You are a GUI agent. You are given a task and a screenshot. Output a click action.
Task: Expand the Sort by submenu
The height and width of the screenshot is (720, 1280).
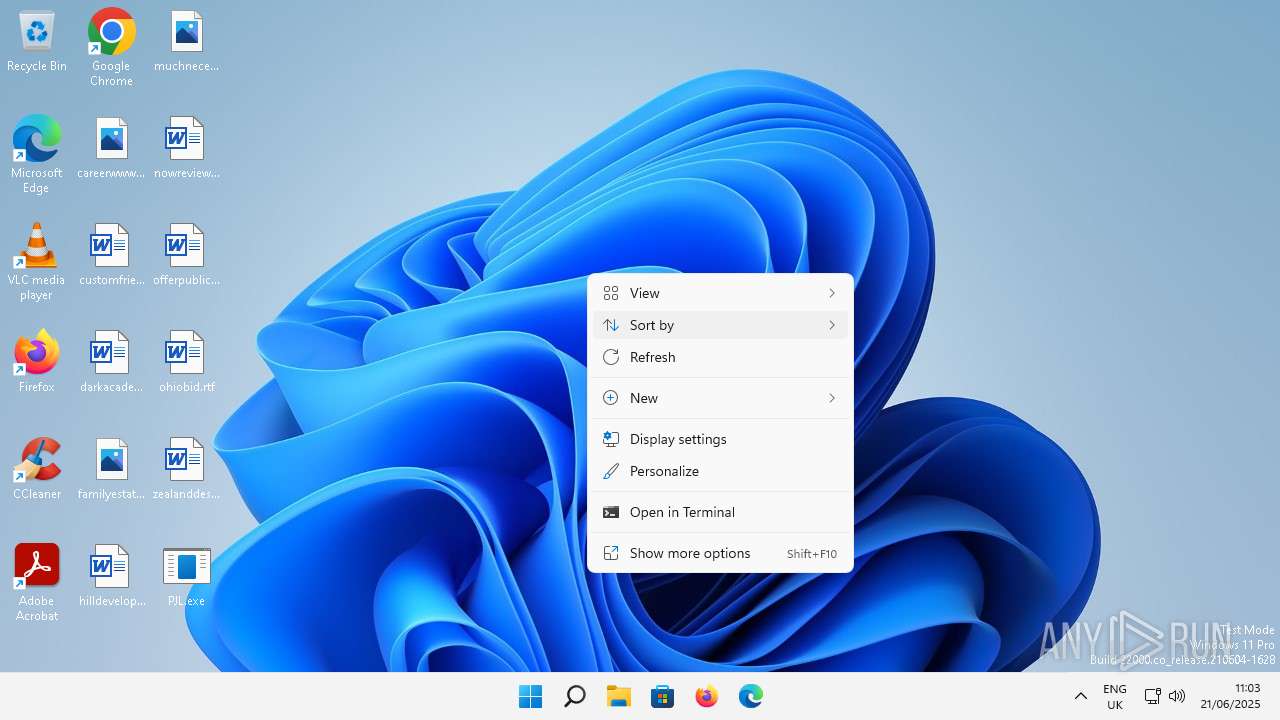coord(720,325)
